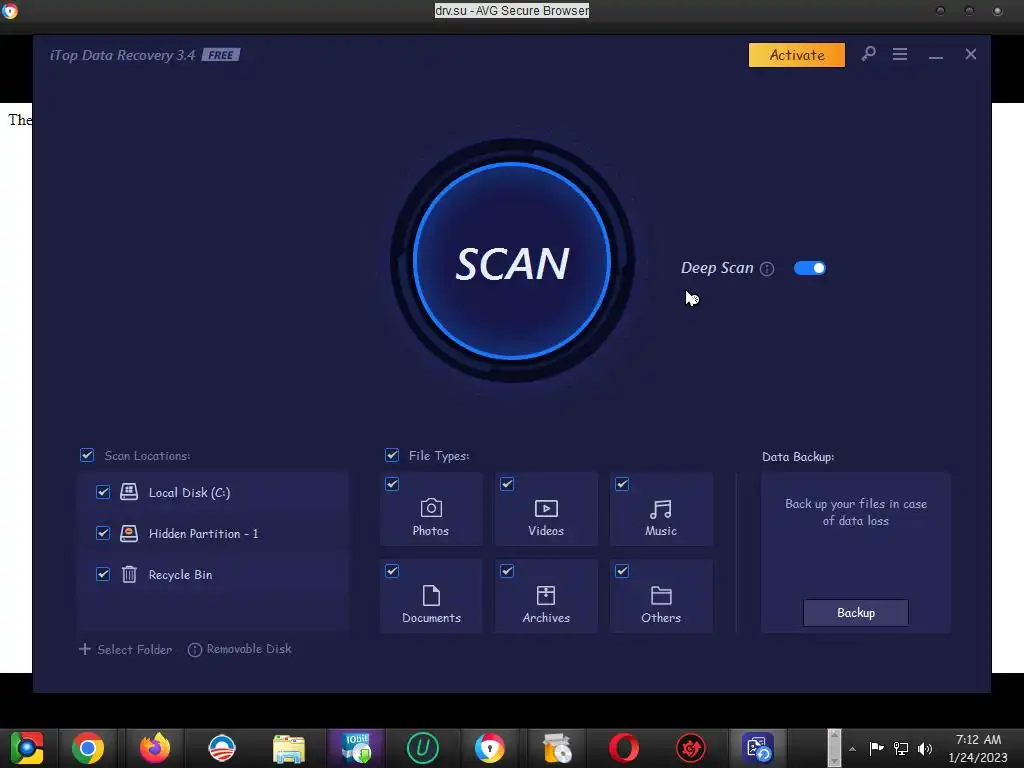Image resolution: width=1024 pixels, height=768 pixels.
Task: Select the Local Disk (C:) label
Action: [189, 492]
